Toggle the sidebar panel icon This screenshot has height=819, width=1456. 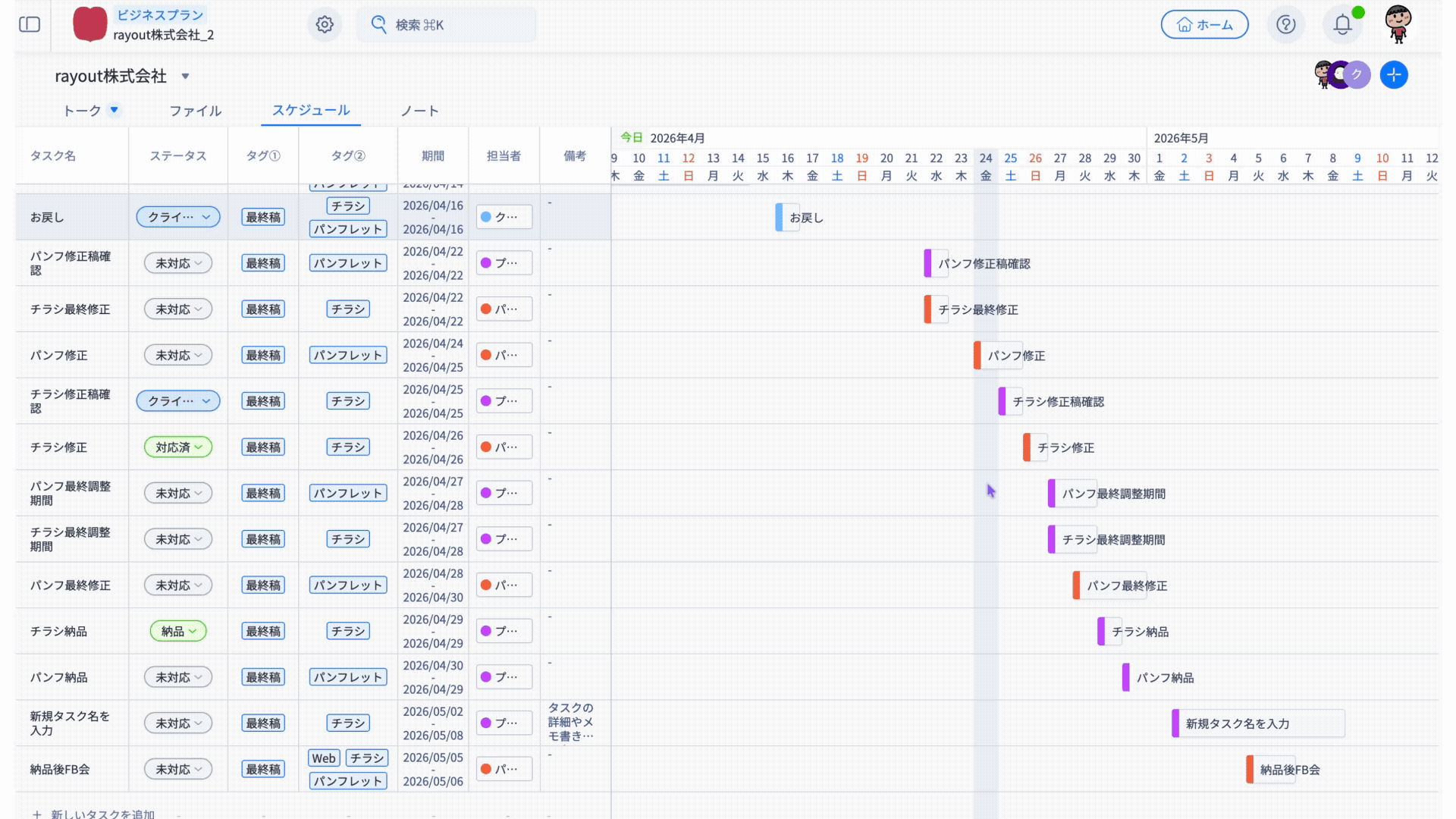click(30, 24)
